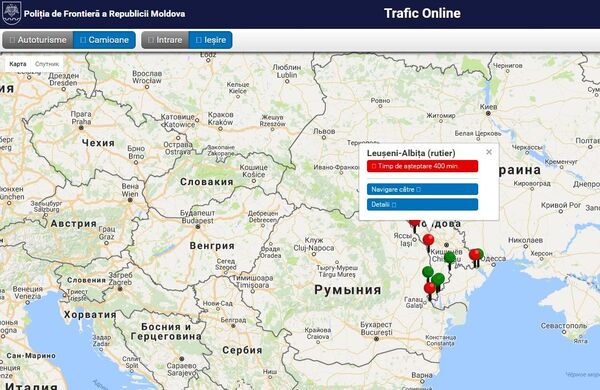Click the Leușeni-Albița (rutier) popup title
The width and height of the screenshot is (600, 390).
point(411,153)
